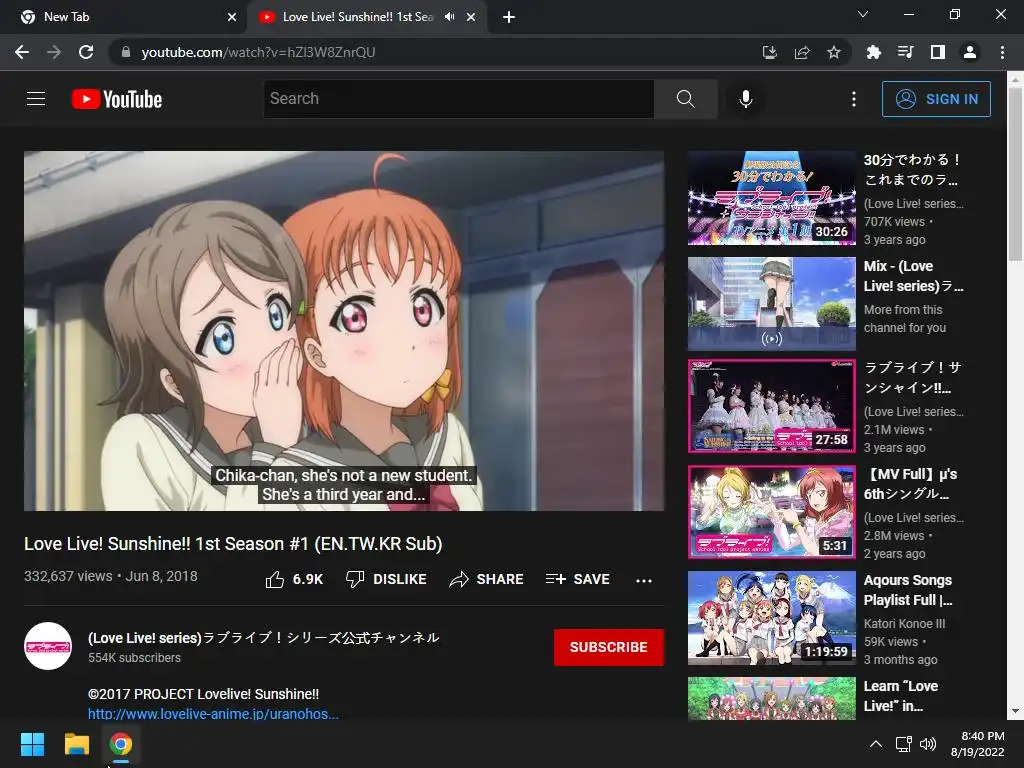Click 332,637 views text

coord(68,576)
